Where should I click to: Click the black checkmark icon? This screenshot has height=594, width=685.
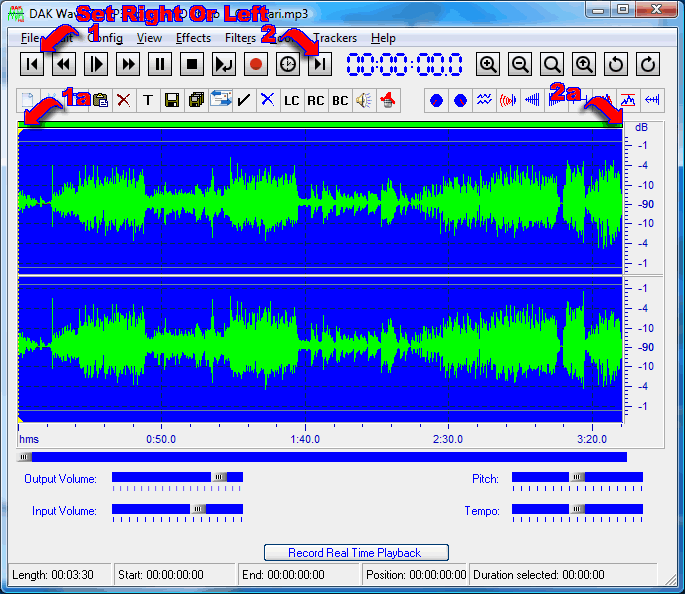(x=244, y=100)
